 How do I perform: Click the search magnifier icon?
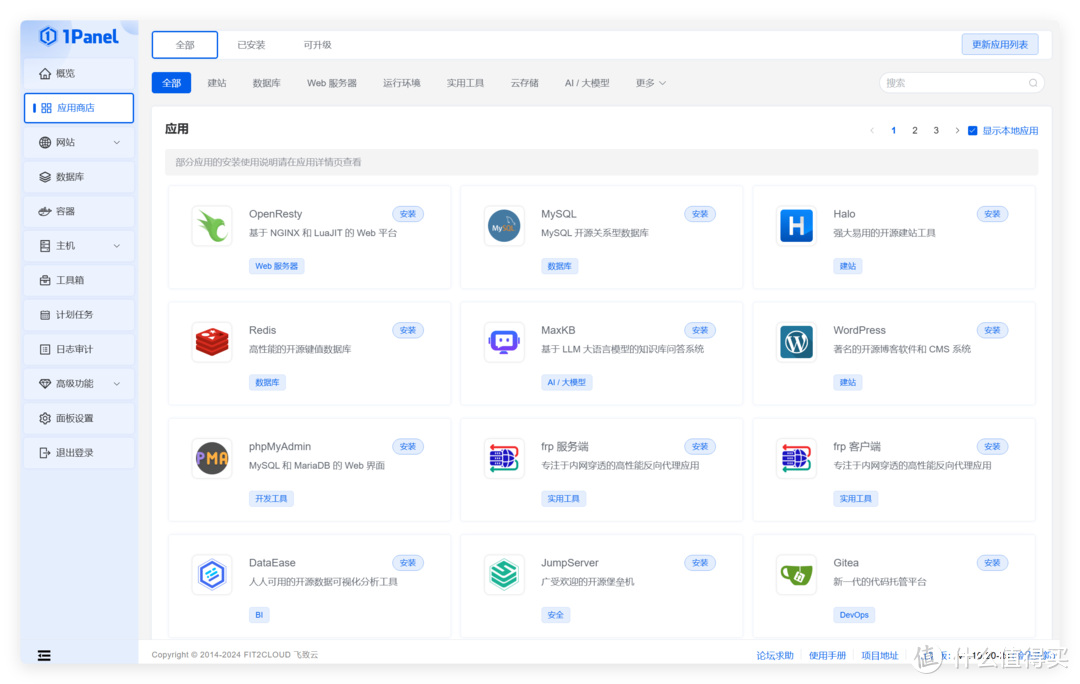(1032, 83)
